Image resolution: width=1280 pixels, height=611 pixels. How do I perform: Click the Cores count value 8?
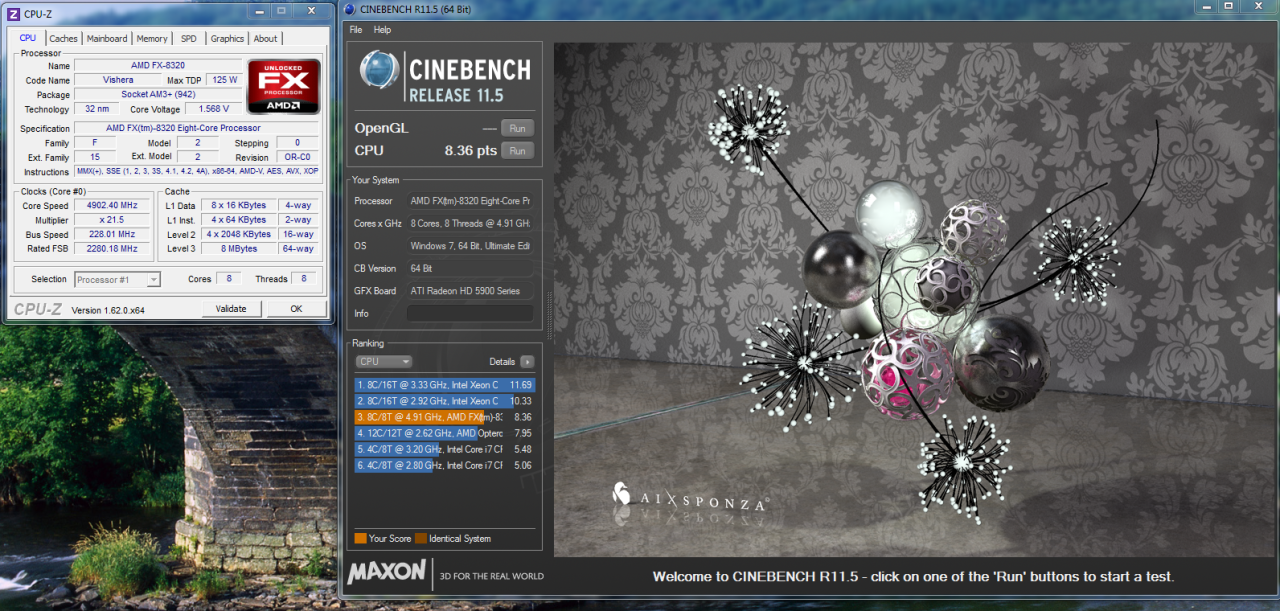[229, 280]
